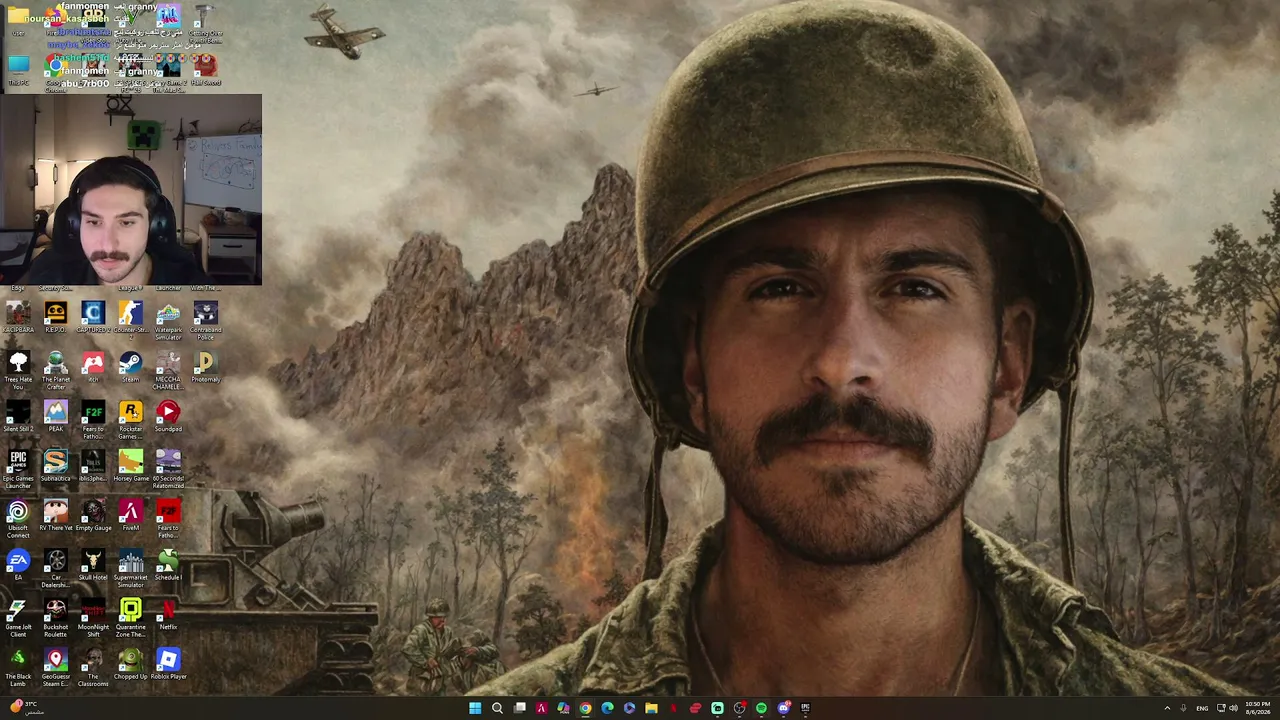Click the PEAK game icon
Image resolution: width=1280 pixels, height=720 pixels.
(55, 417)
